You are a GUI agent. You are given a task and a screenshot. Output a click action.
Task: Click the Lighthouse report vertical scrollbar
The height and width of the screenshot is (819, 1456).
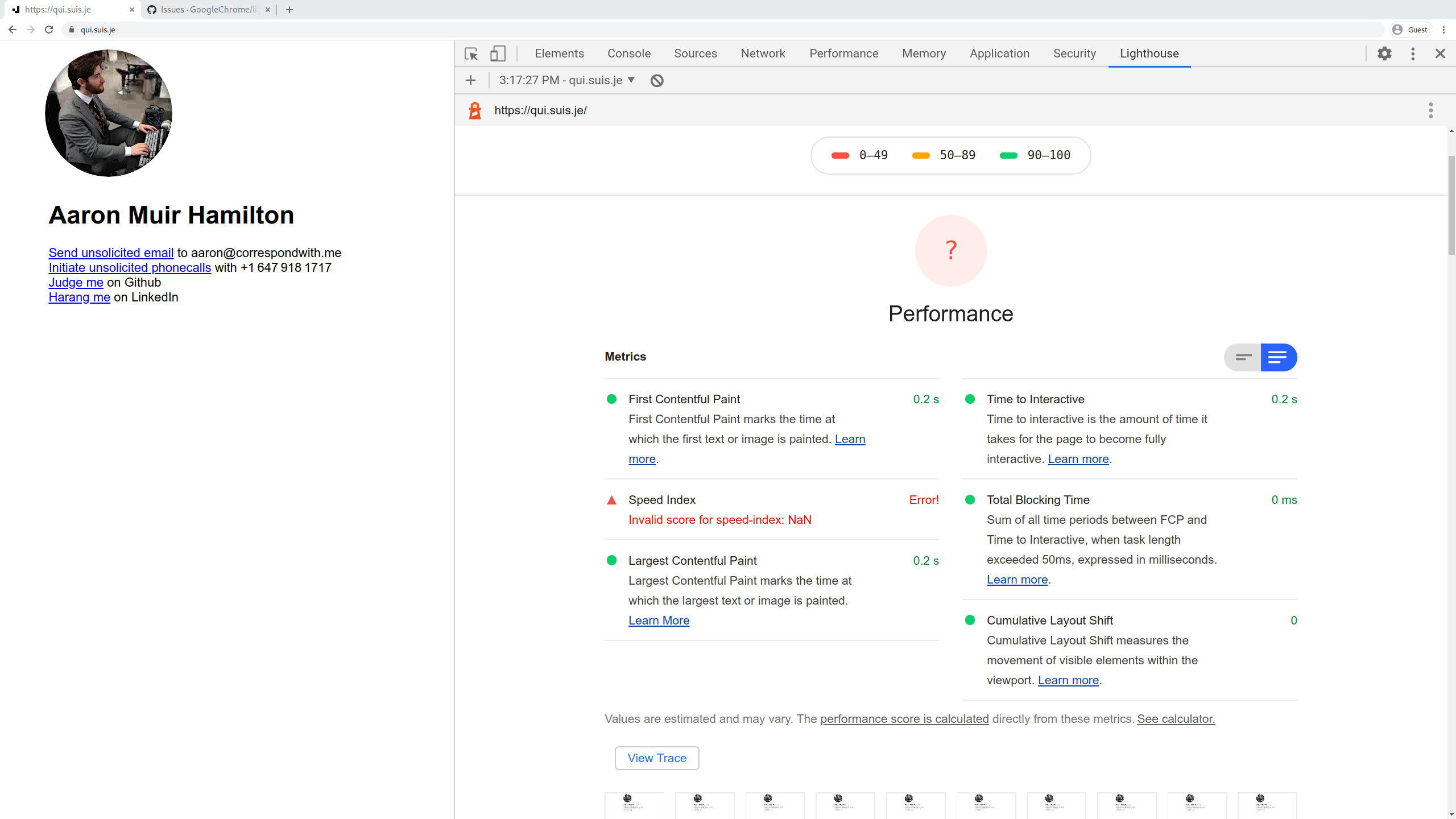(1451, 205)
